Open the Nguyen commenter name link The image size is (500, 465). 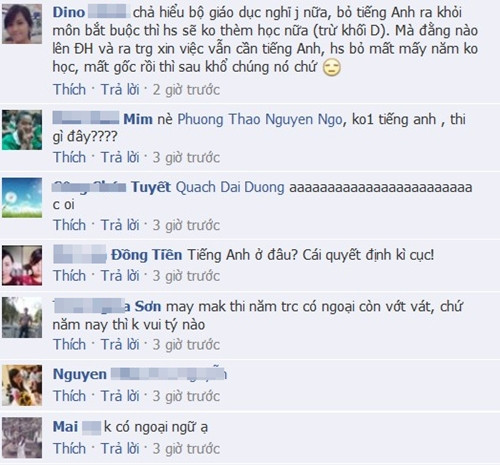click(x=80, y=374)
